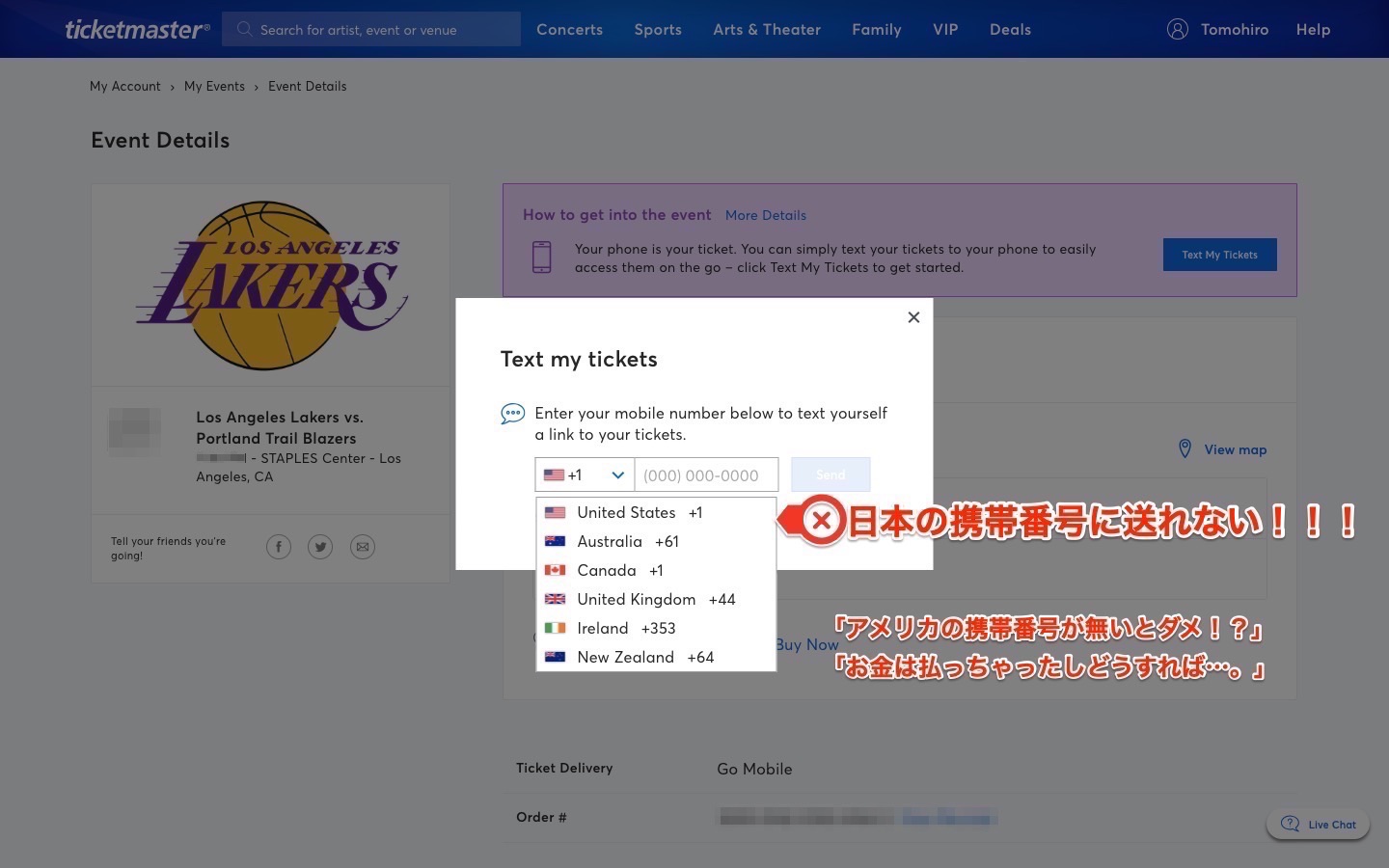Share the event by email icon
This screenshot has width=1389, height=868.
pos(363,547)
